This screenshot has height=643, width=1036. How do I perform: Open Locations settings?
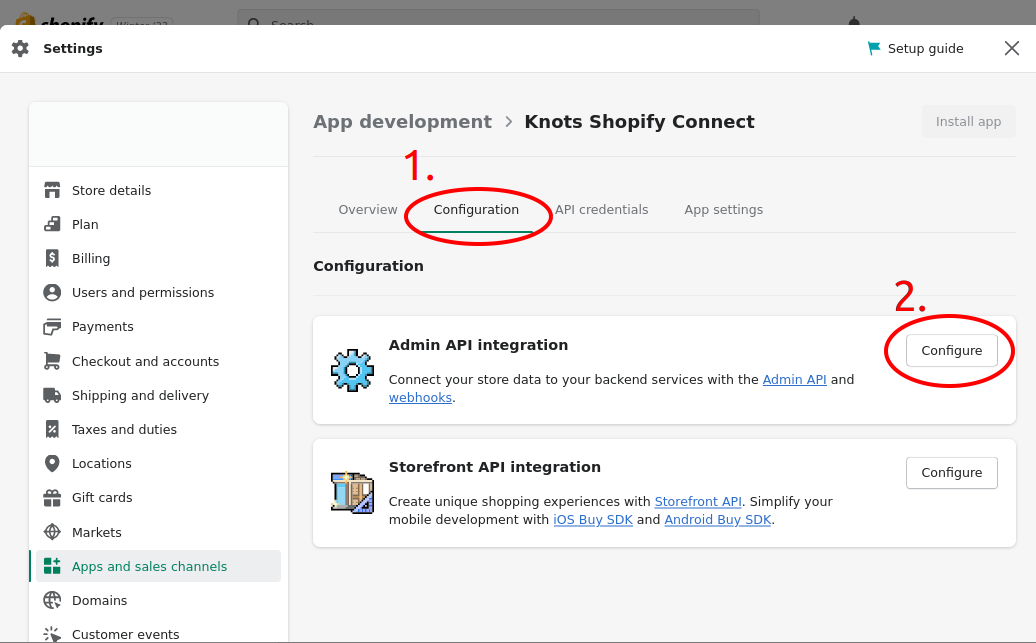(x=159, y=463)
